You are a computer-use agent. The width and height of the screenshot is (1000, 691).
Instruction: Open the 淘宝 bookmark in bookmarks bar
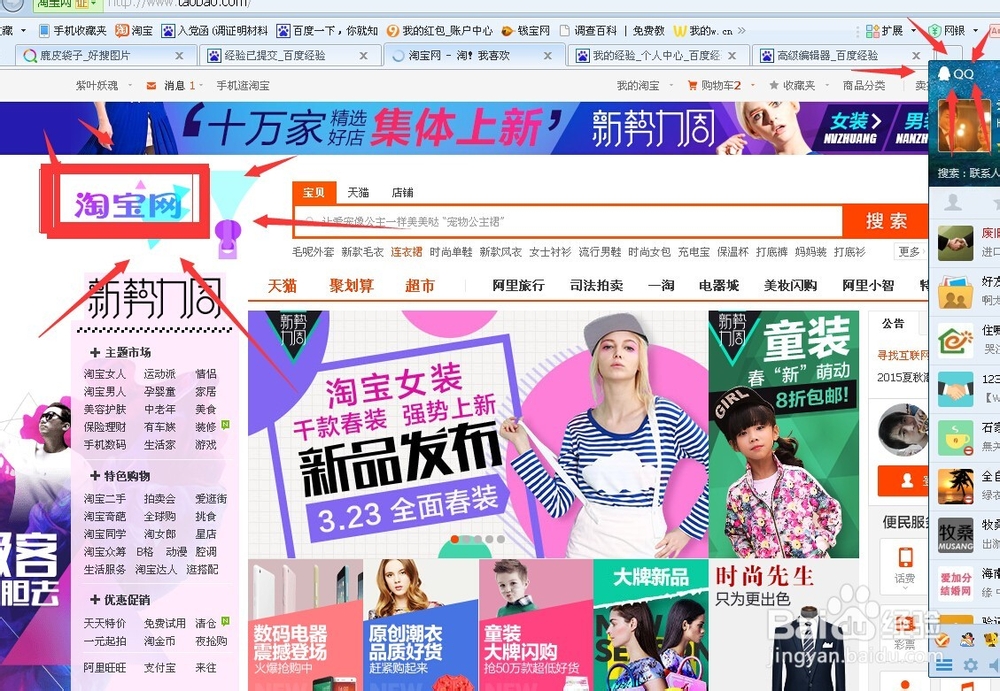(x=134, y=31)
